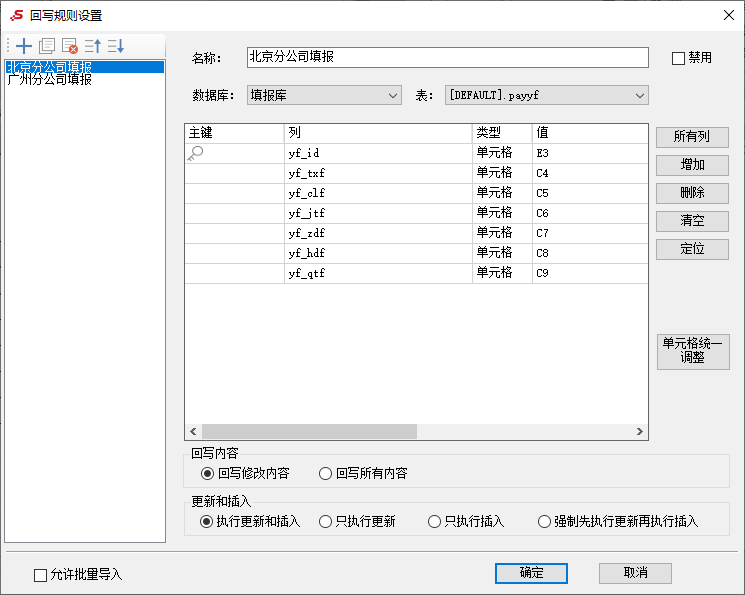Click the value cell C9

tap(590, 273)
